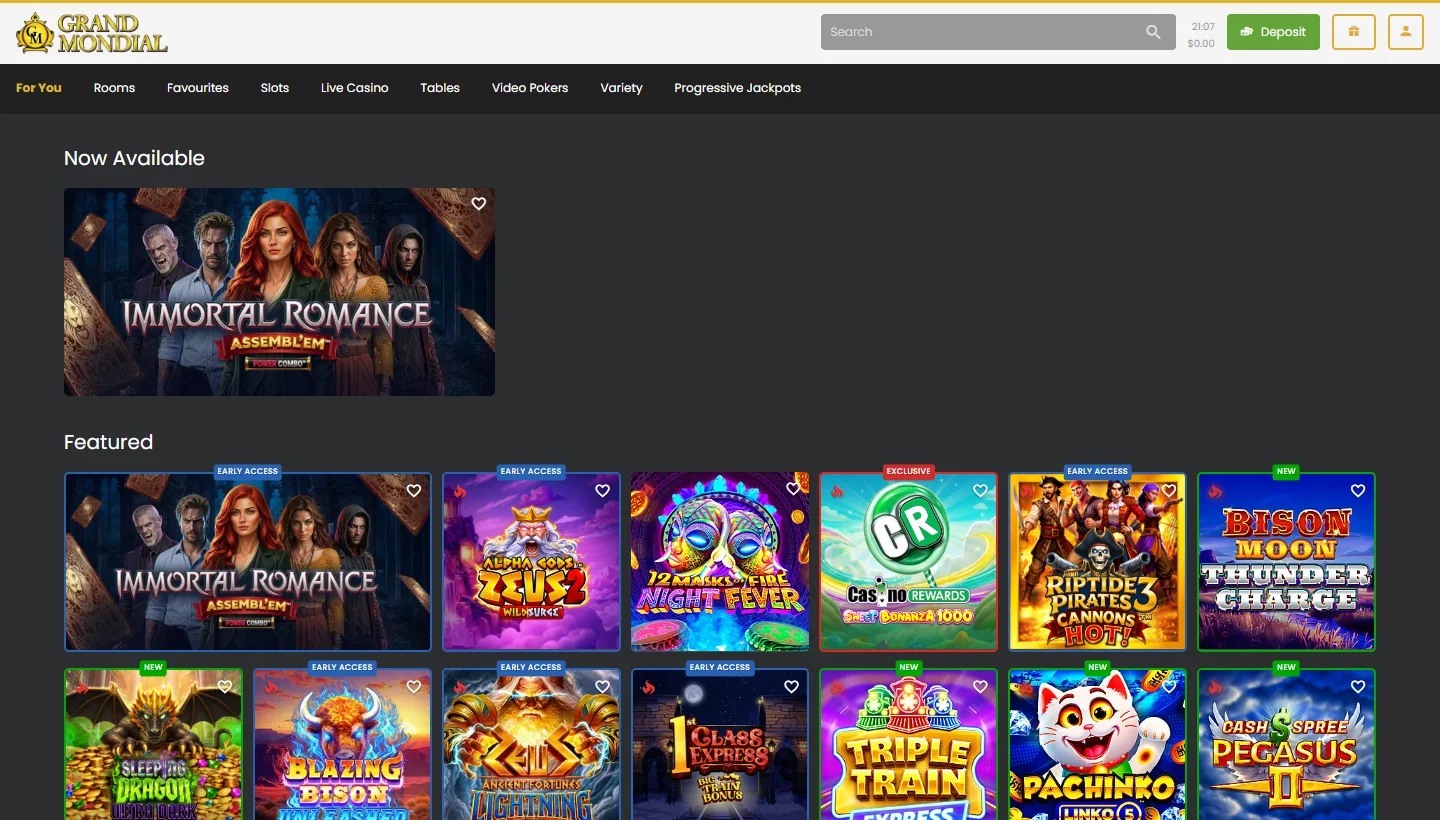Open the Progressive Jackpots tab
The height and width of the screenshot is (820, 1440).
738,88
